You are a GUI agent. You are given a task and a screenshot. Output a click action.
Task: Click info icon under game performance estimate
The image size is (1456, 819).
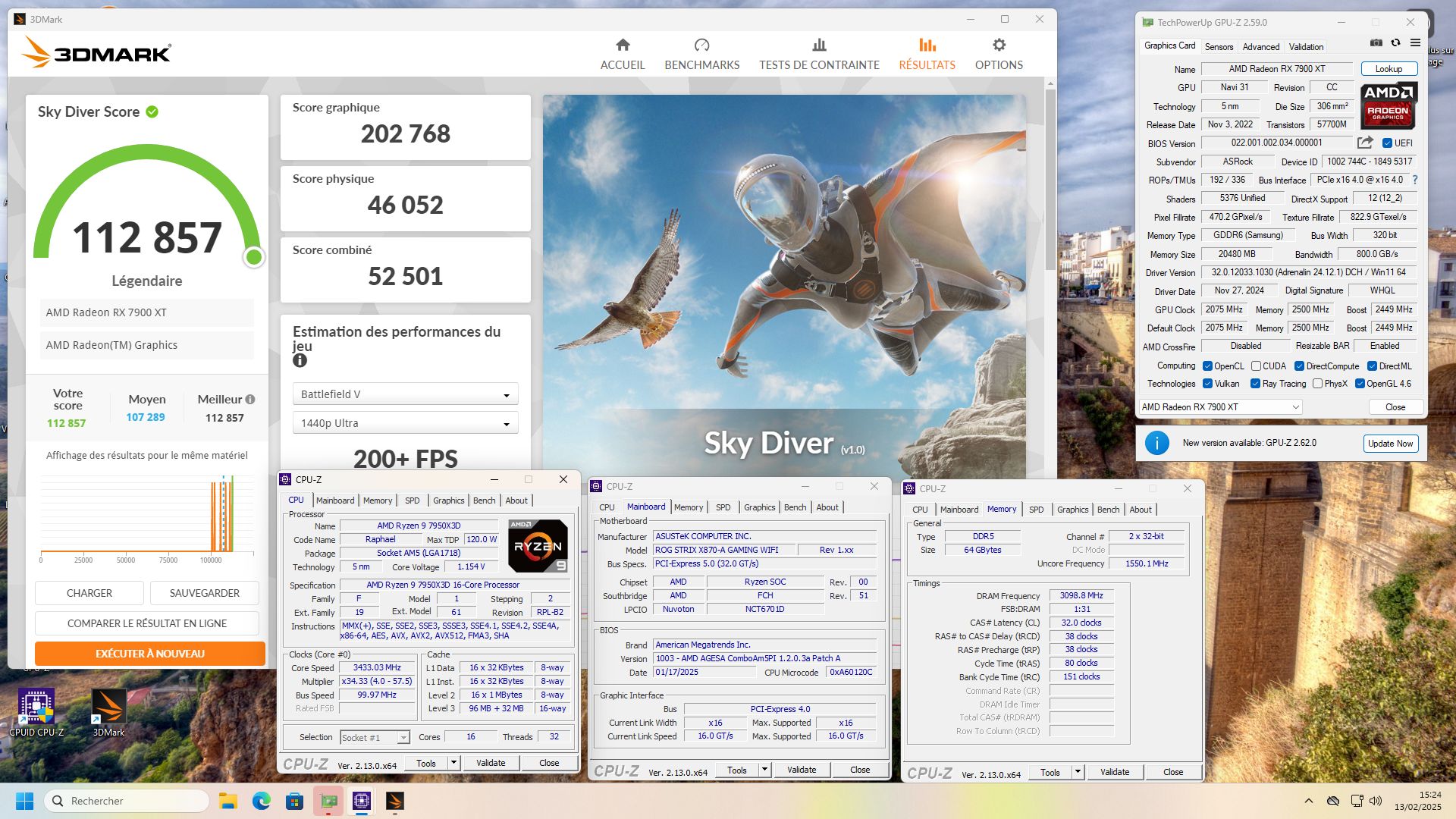(300, 360)
